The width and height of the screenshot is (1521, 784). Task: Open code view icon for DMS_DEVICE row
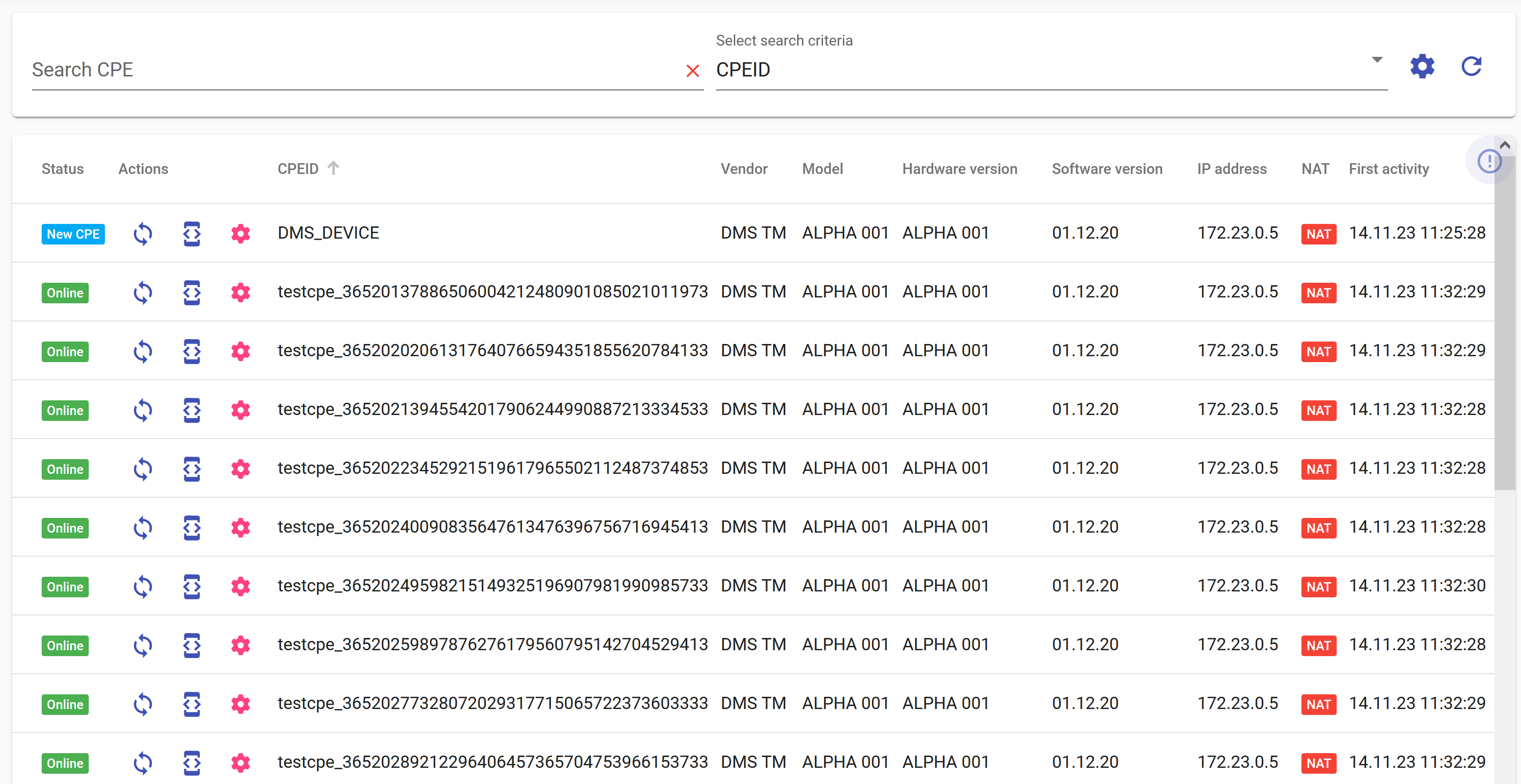tap(192, 234)
